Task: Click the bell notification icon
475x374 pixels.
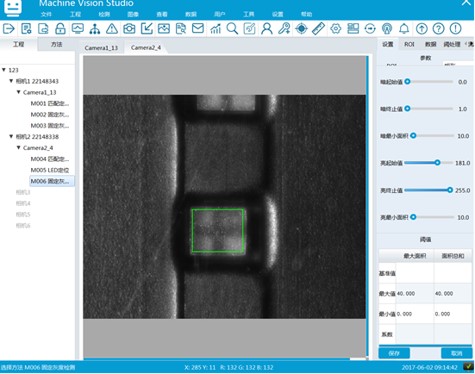Action: coord(404,29)
